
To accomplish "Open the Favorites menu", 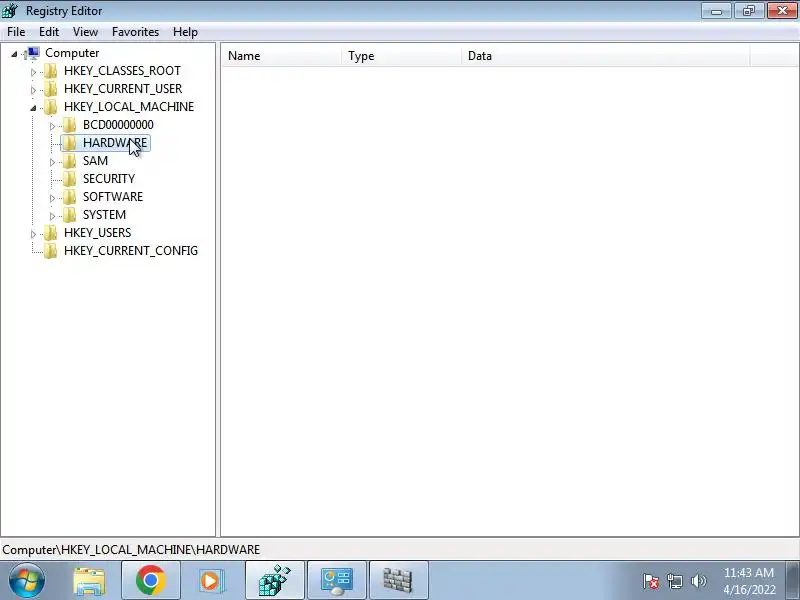I will 135,32.
